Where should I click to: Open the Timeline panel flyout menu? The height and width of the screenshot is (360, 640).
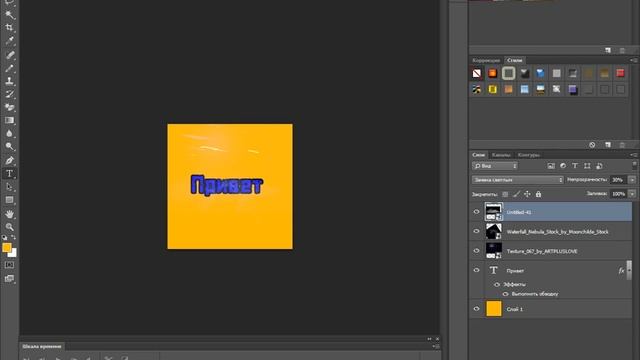(436, 347)
